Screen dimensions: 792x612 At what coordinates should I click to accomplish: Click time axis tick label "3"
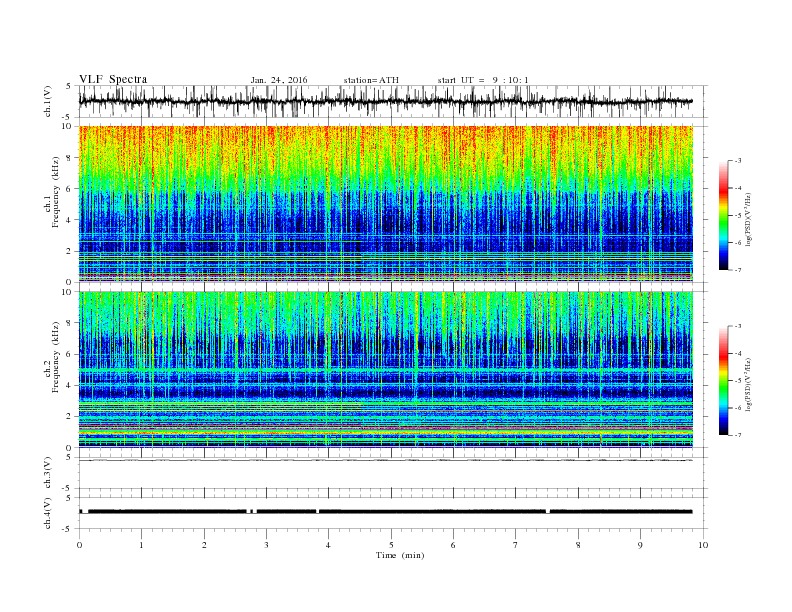tap(266, 545)
